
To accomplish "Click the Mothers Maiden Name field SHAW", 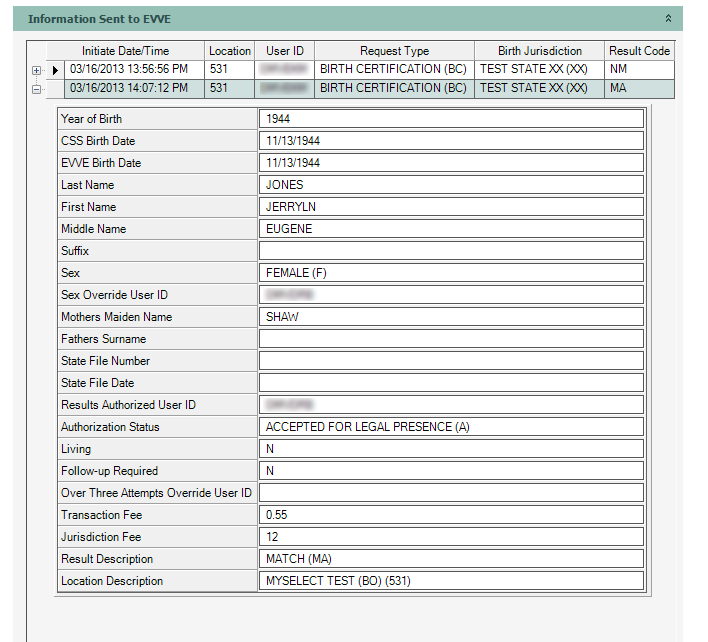I will [450, 317].
